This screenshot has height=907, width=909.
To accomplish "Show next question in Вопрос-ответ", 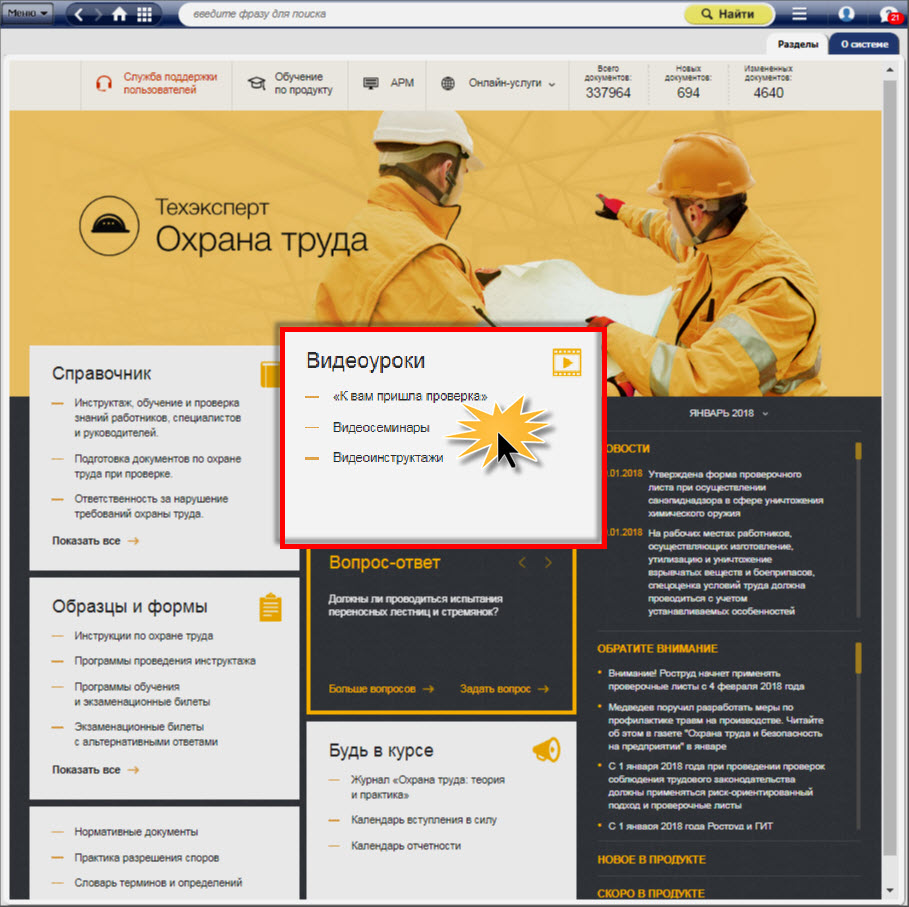I will coord(548,563).
